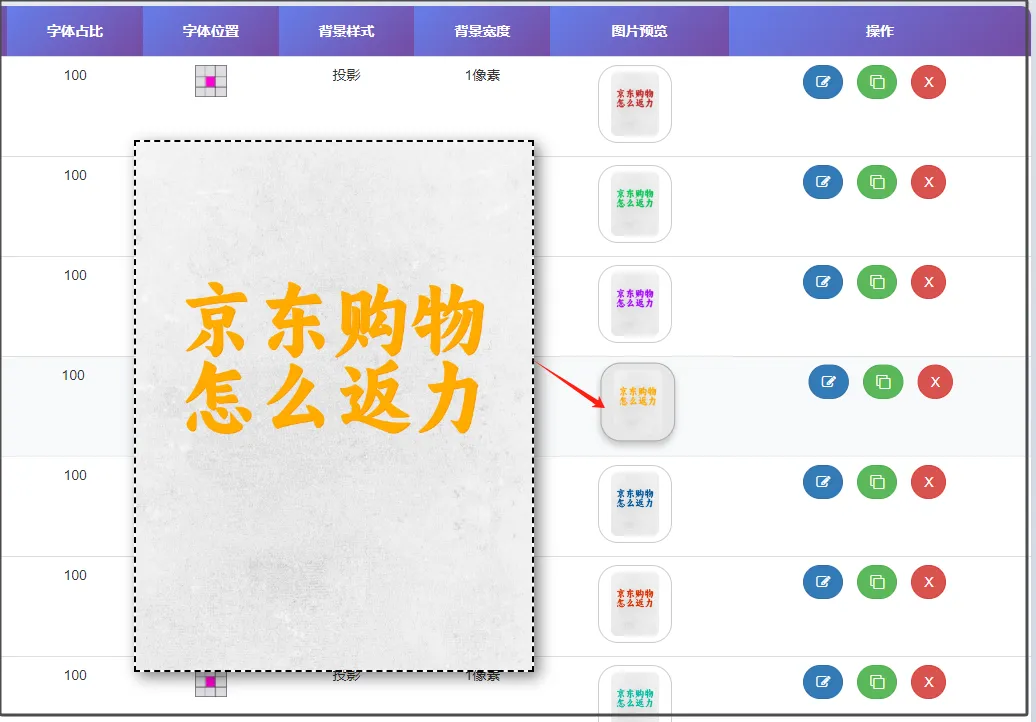The width and height of the screenshot is (1036, 722).
Task: Edit the row with green-text thumbnail
Action: pyautogui.click(x=823, y=182)
